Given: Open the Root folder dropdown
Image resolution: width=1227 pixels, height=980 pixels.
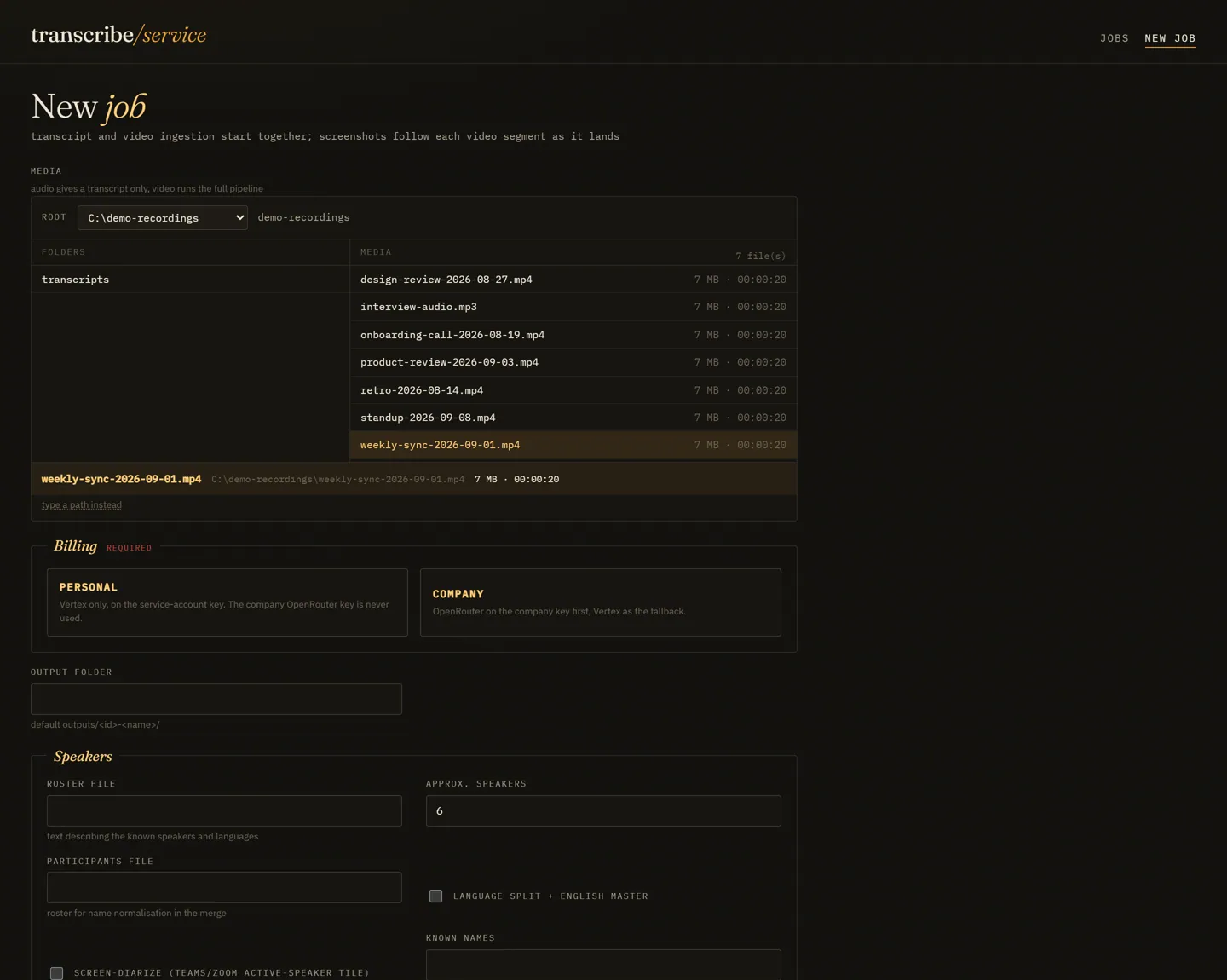Looking at the screenshot, I should (x=163, y=217).
